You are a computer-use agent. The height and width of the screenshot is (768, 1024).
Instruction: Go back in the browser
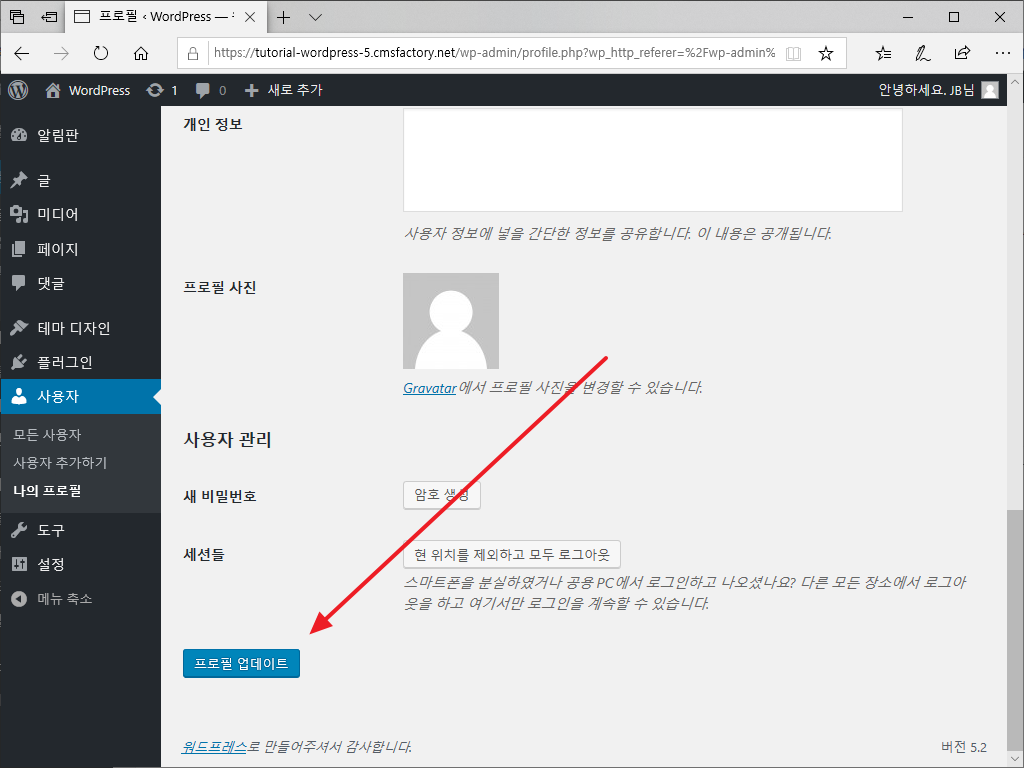[x=22, y=53]
